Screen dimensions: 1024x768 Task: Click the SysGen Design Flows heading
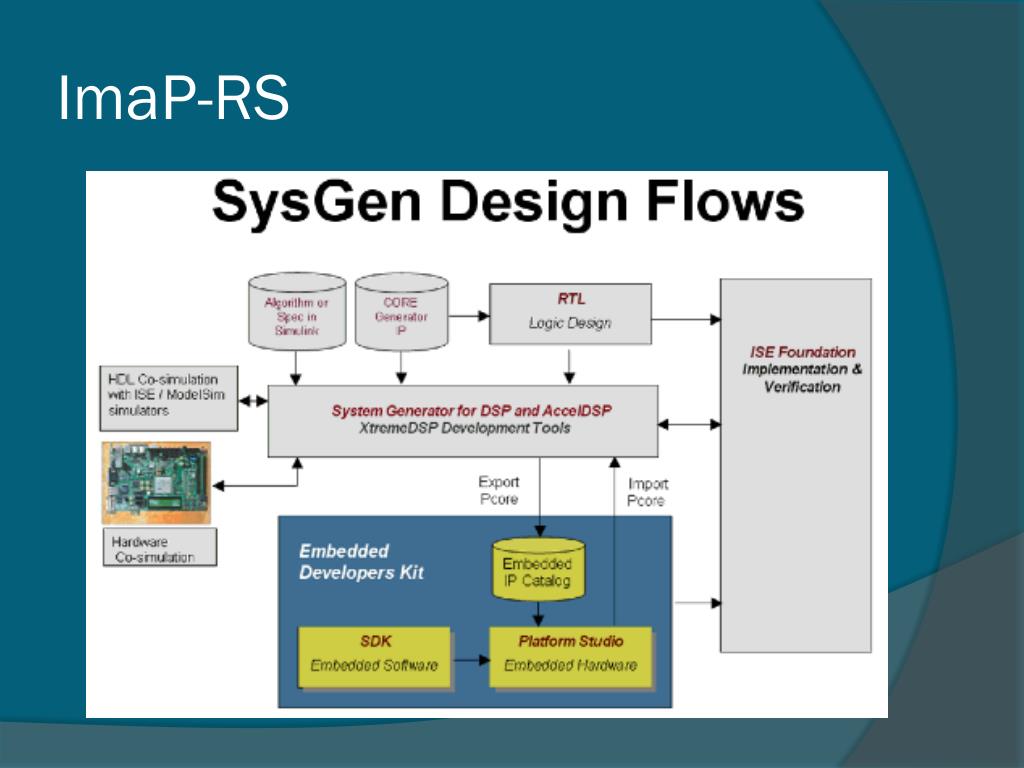(x=508, y=203)
